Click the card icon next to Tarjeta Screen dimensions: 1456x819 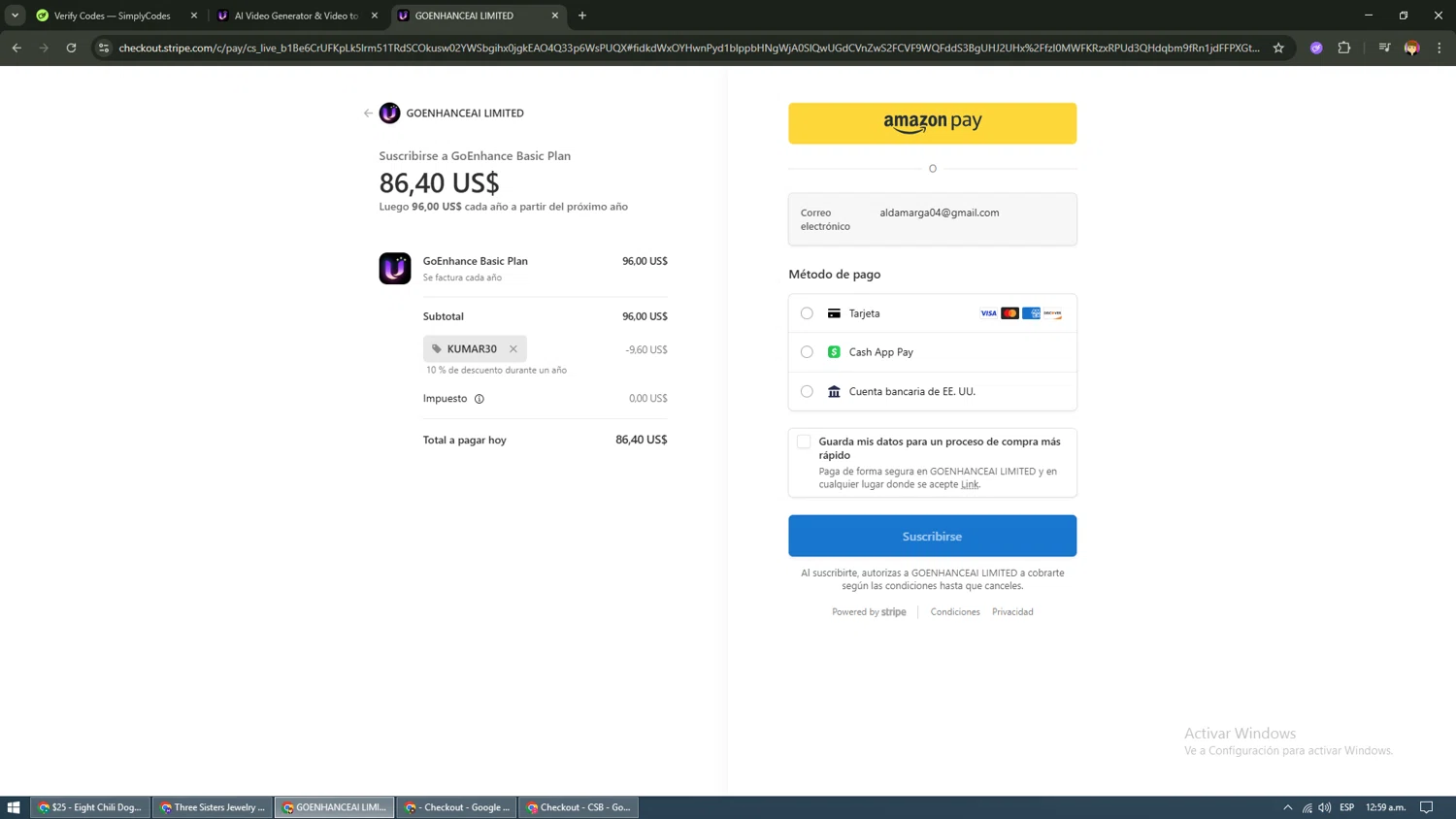[834, 313]
